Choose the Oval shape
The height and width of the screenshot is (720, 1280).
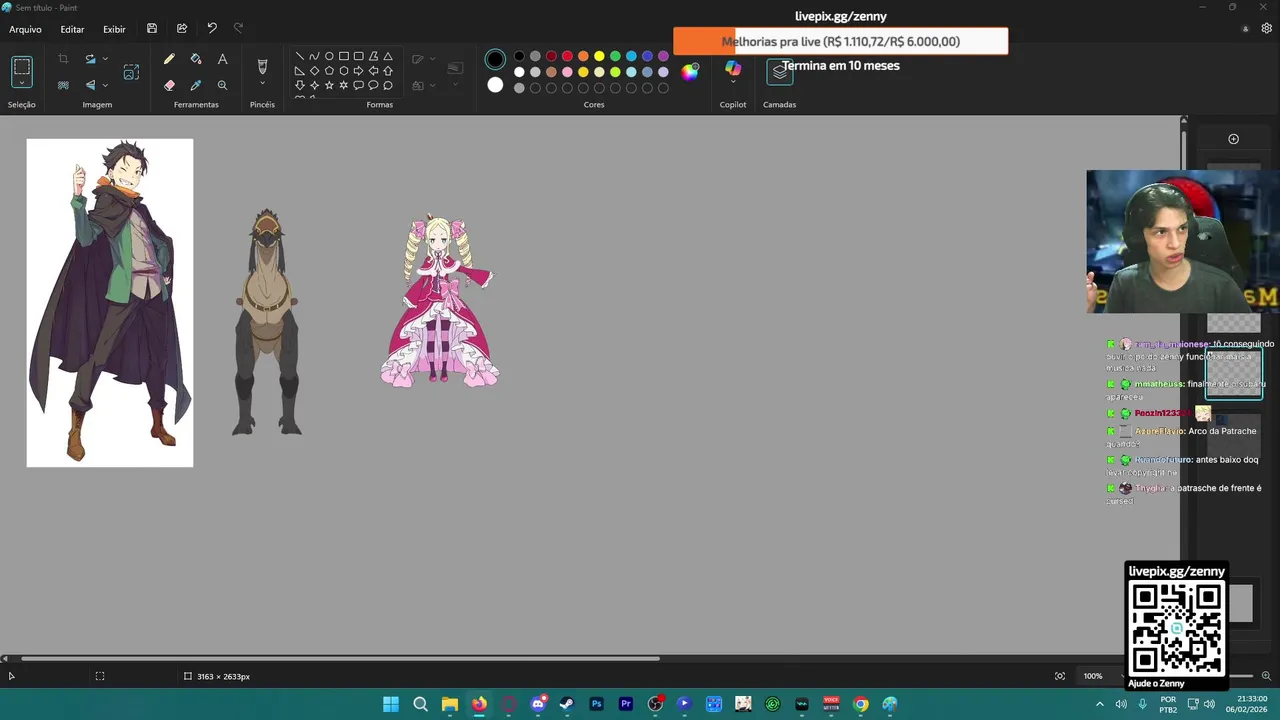point(329,56)
